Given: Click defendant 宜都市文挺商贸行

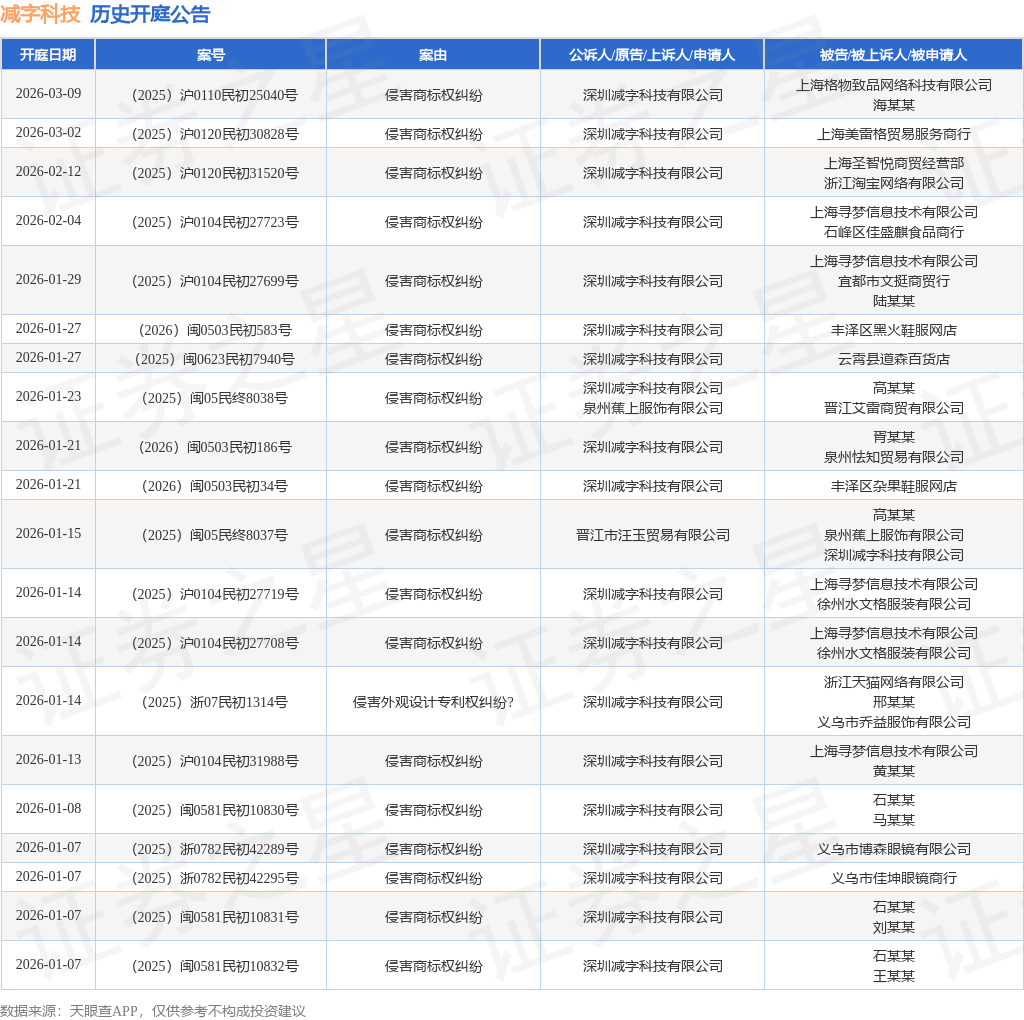Looking at the screenshot, I should (893, 281).
